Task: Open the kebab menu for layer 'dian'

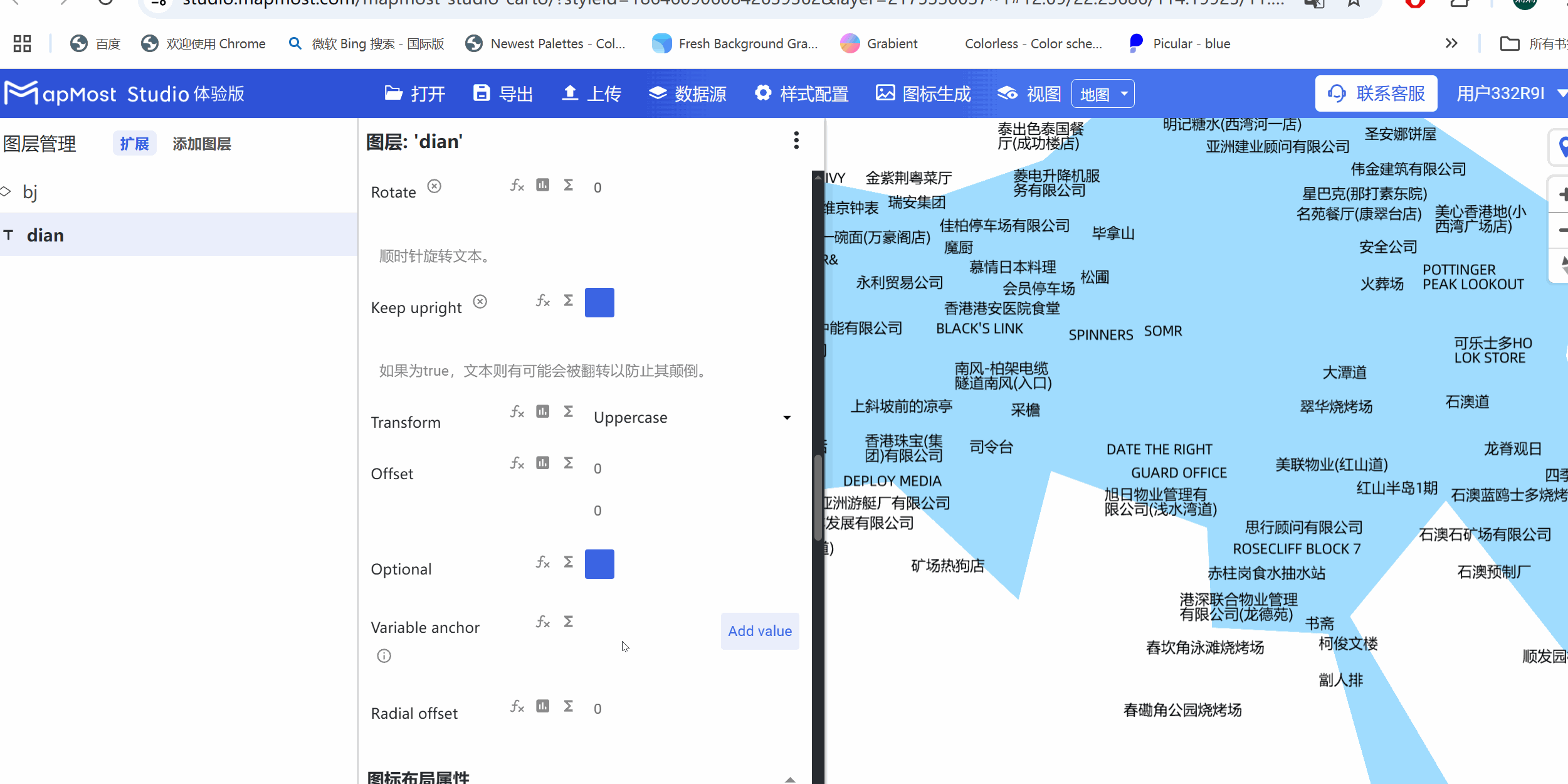Action: [x=796, y=140]
